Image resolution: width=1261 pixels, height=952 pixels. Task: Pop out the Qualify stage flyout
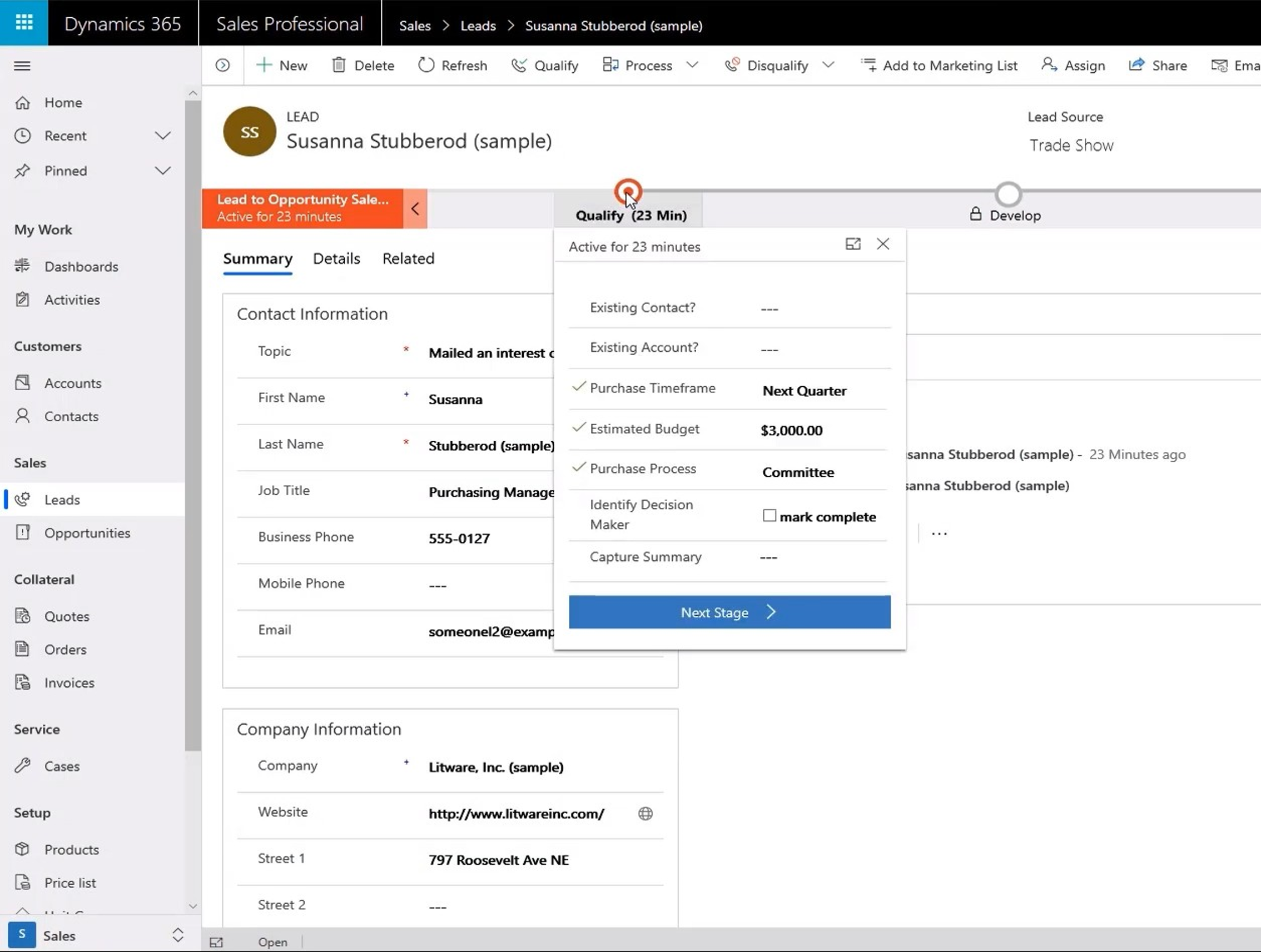(x=853, y=245)
